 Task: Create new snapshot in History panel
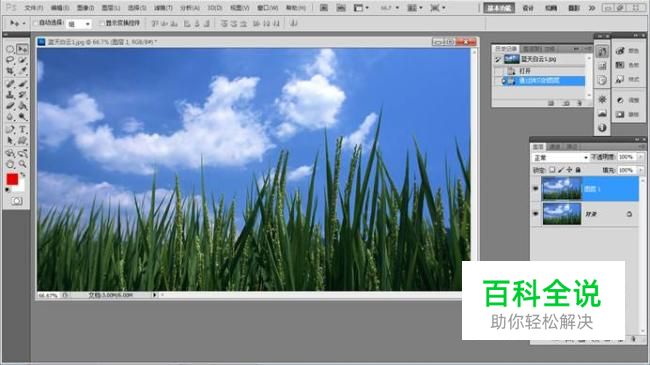point(565,103)
